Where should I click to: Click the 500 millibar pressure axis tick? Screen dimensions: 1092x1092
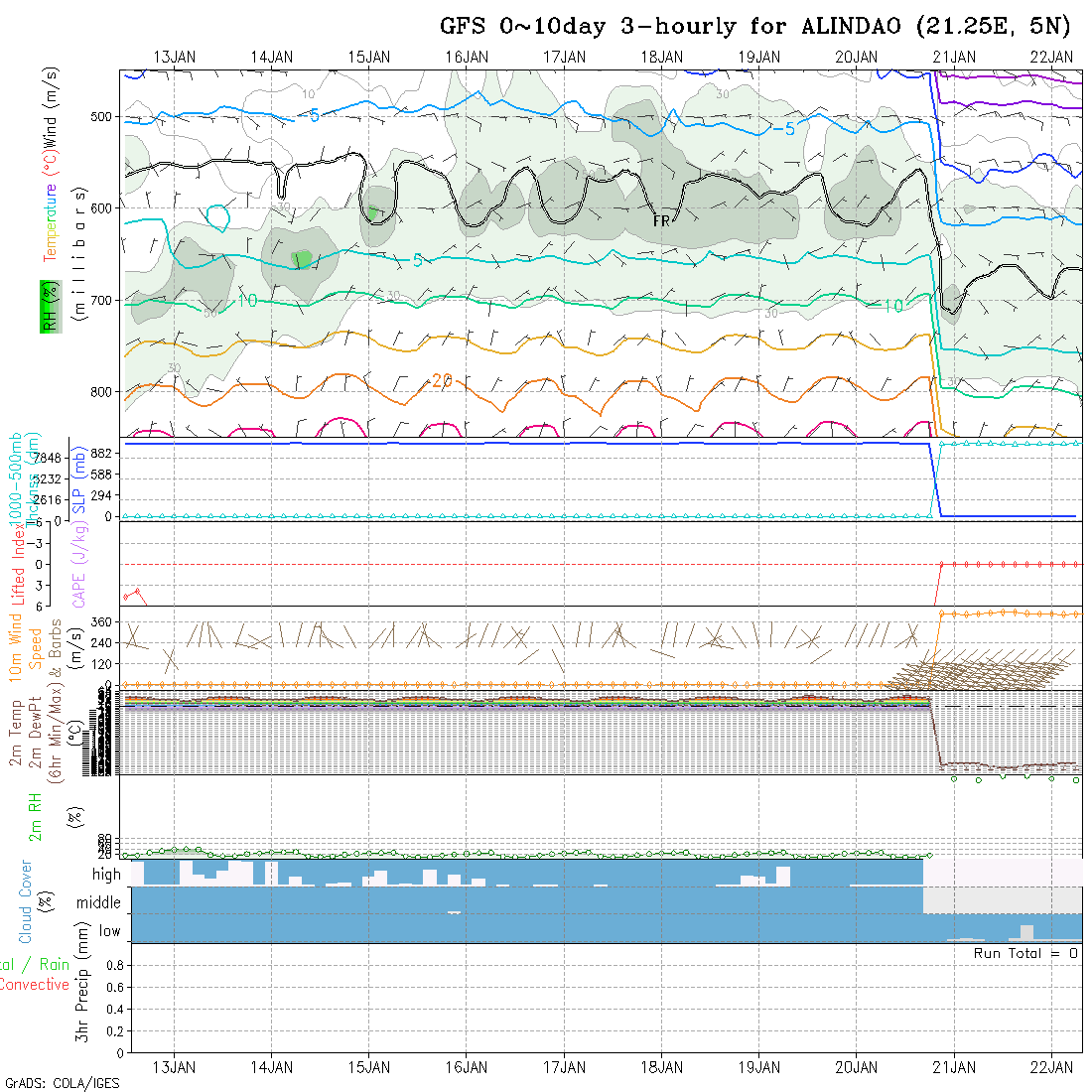[102, 117]
